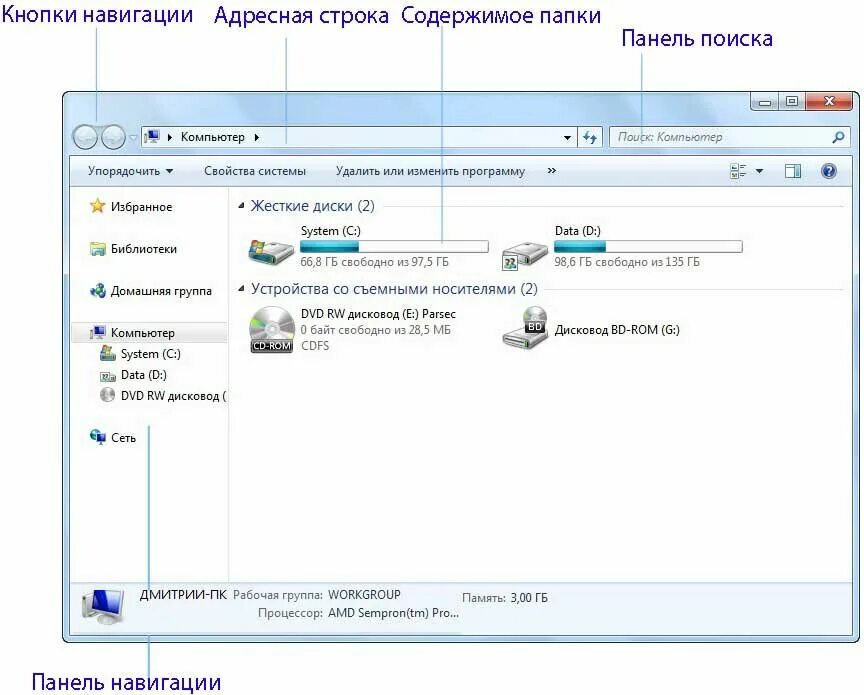Toggle the preview pane button
This screenshot has width=864, height=695.
point(792,171)
